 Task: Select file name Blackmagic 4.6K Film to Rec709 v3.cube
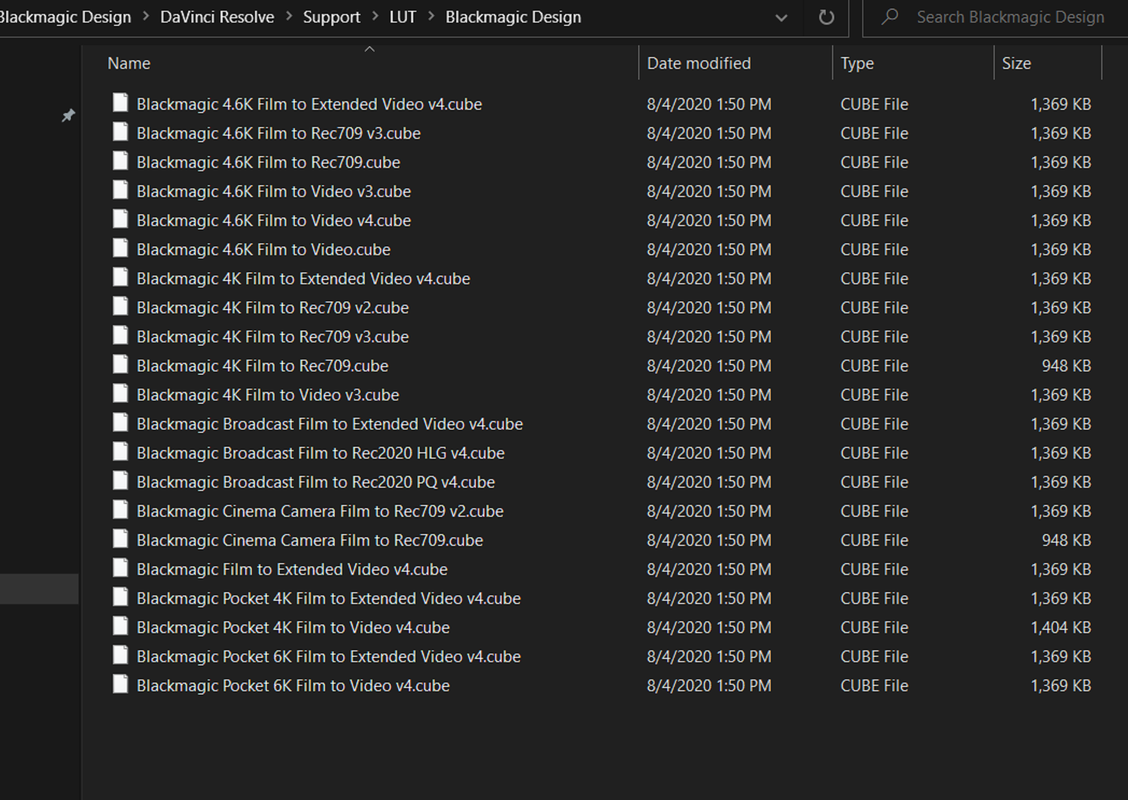[278, 133]
